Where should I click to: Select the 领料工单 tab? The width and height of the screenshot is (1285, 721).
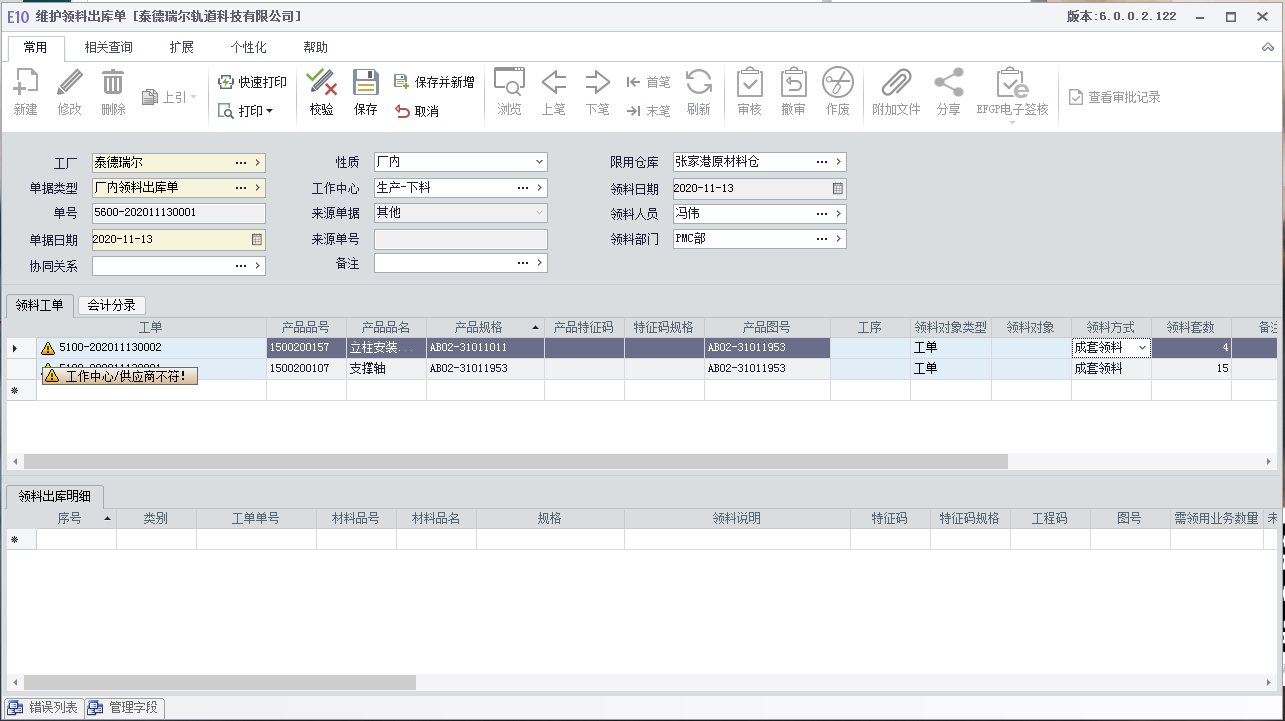point(40,305)
